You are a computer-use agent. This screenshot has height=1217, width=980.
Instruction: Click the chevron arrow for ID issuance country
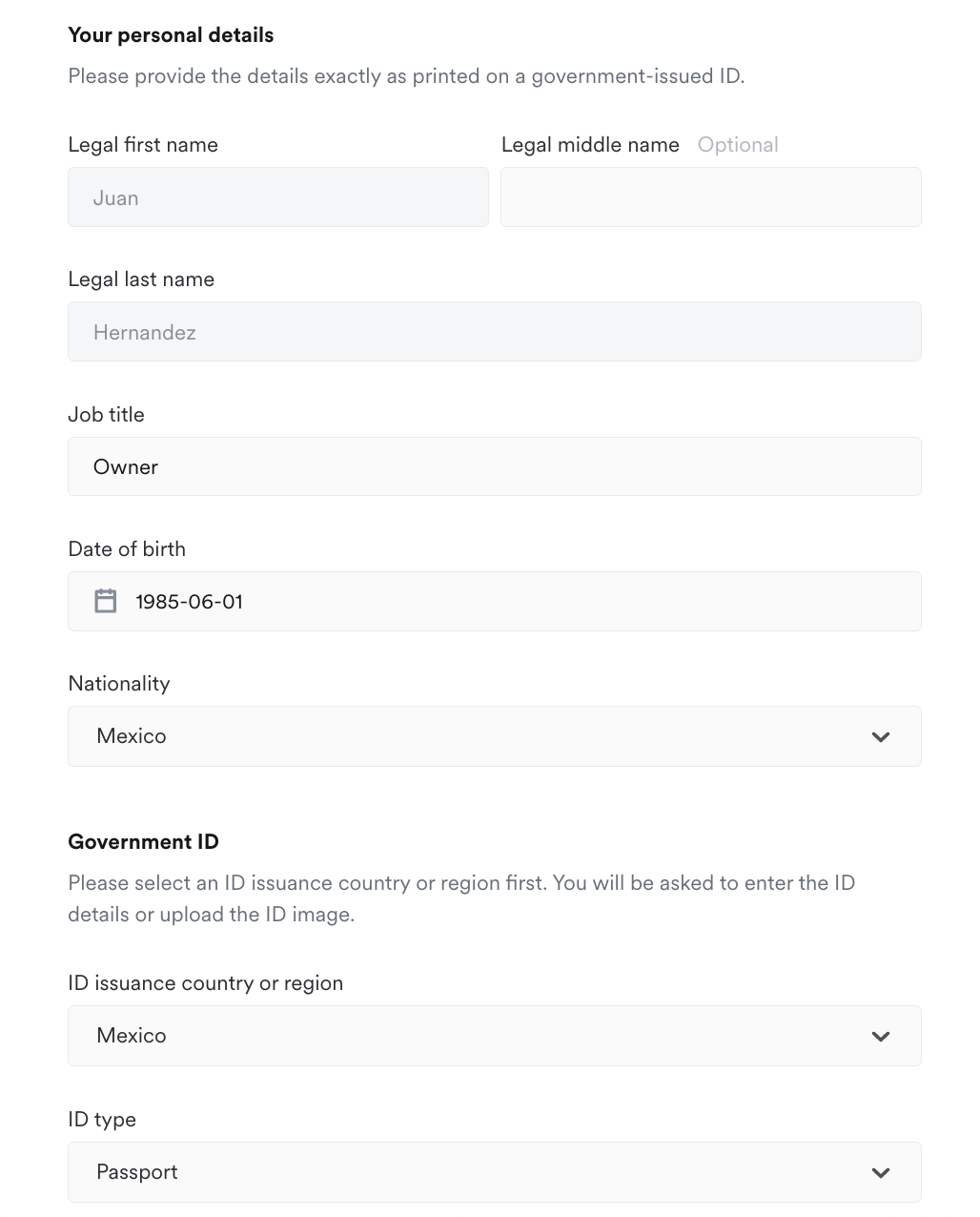(x=881, y=1036)
